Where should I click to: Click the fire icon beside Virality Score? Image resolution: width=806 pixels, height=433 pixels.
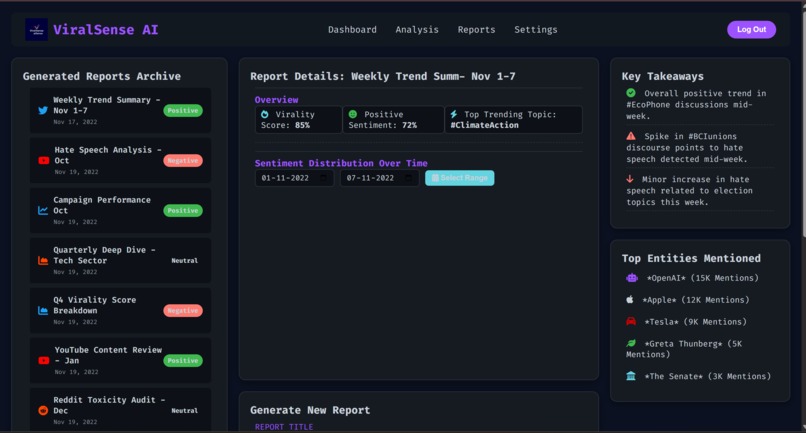265,114
